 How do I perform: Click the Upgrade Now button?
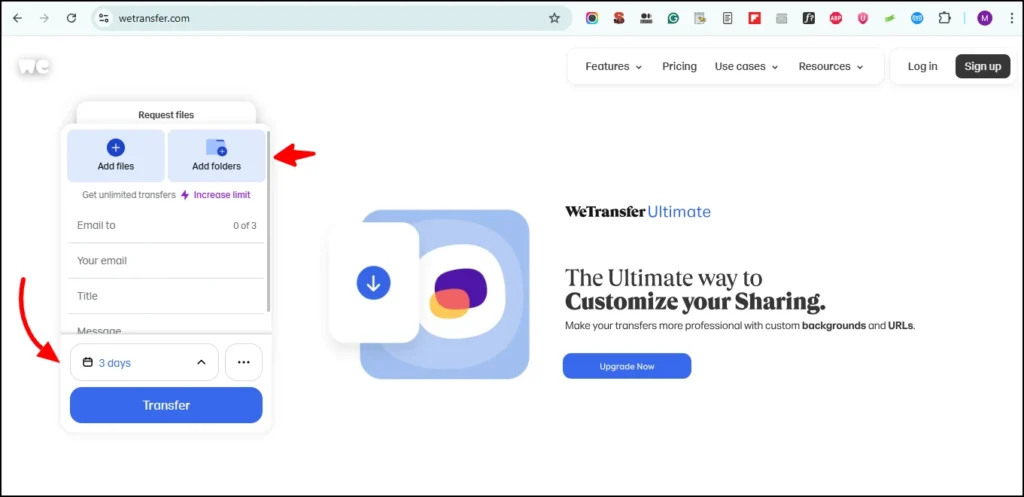pyautogui.click(x=626, y=366)
